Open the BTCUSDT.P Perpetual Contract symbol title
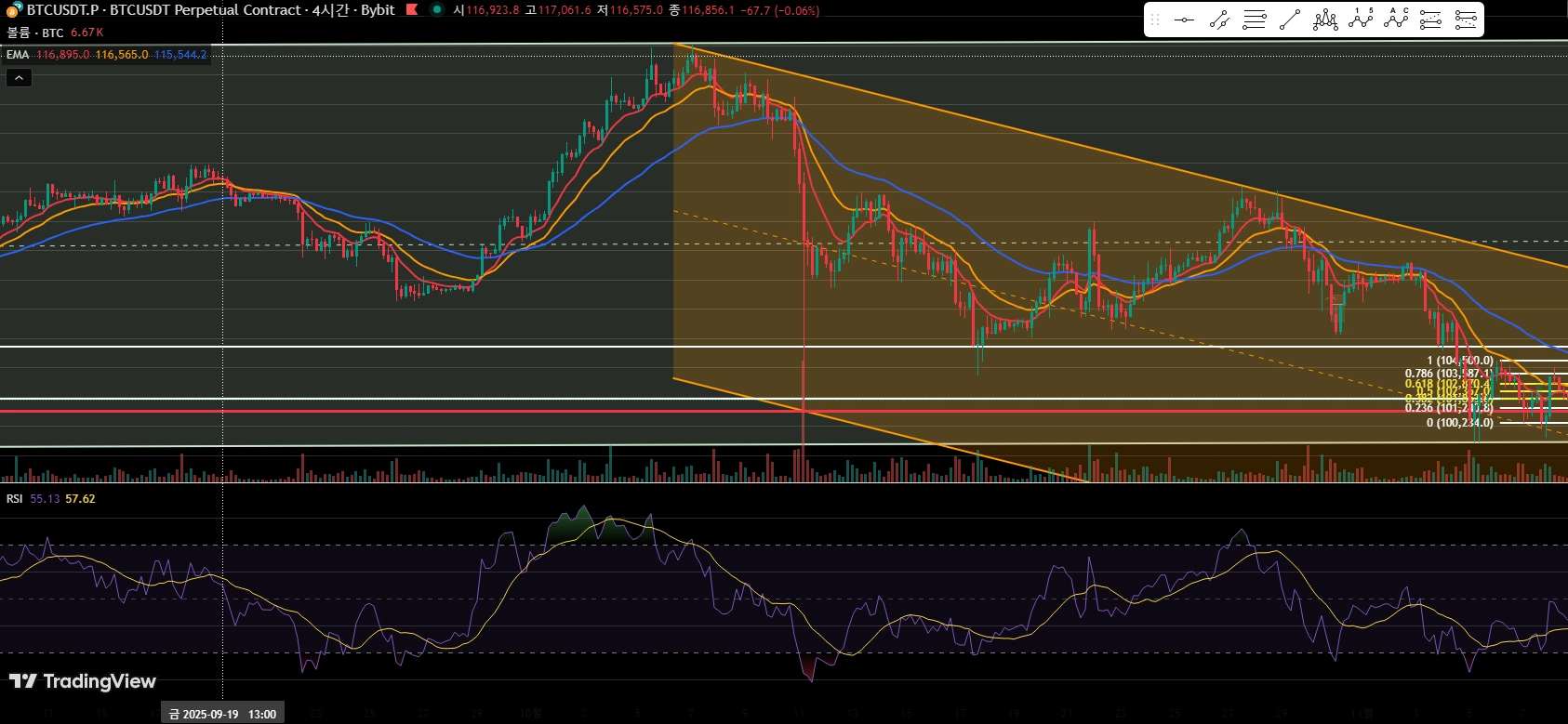 210,10
